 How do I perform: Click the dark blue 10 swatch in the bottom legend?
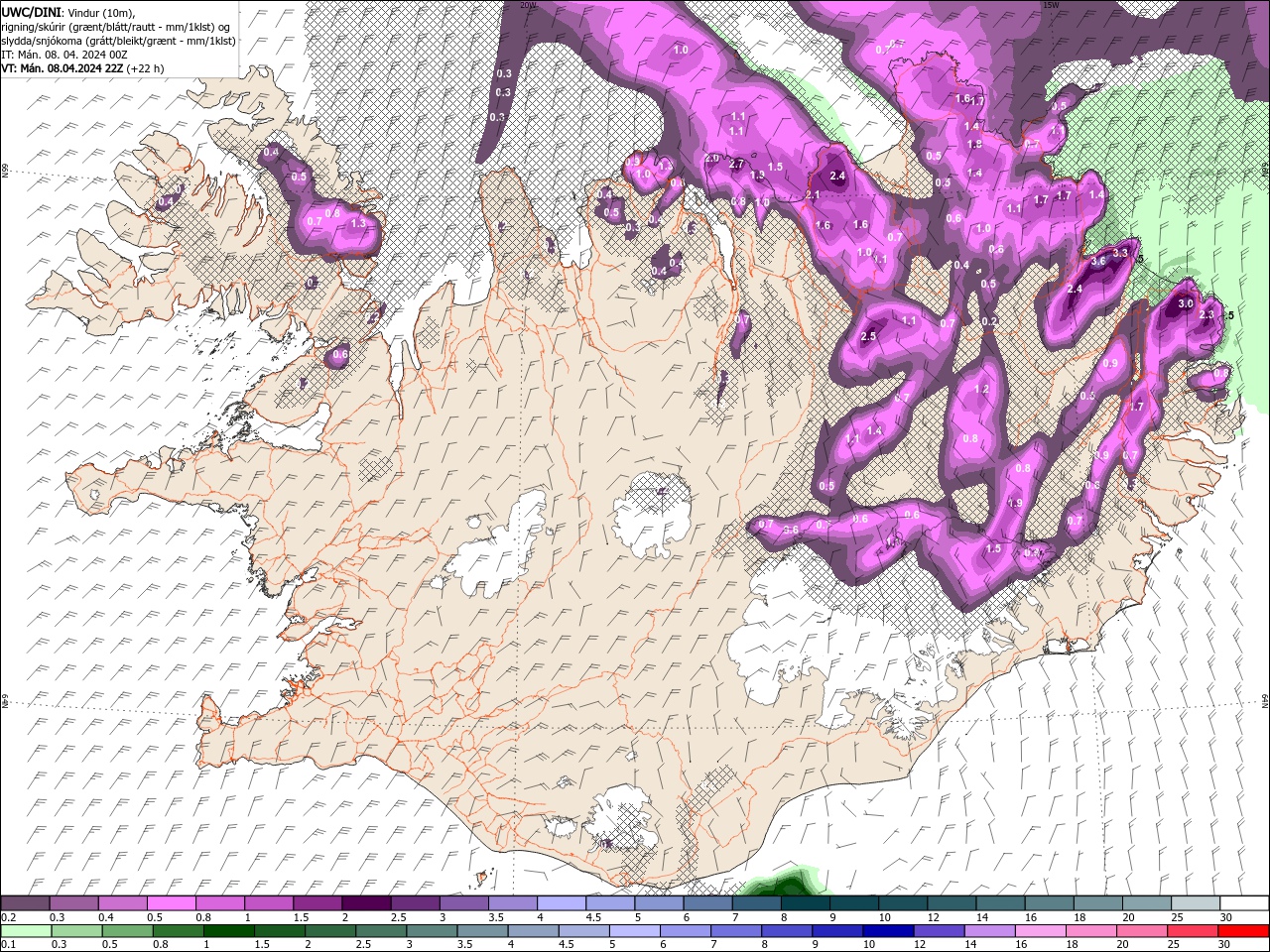887,931
